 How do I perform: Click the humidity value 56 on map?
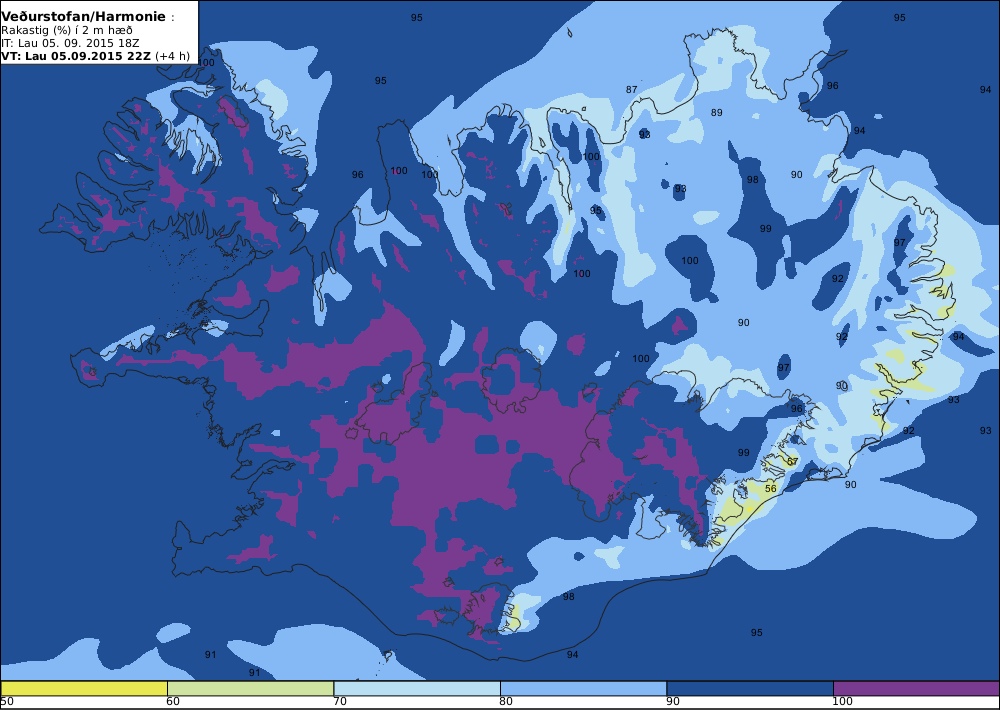coord(770,489)
